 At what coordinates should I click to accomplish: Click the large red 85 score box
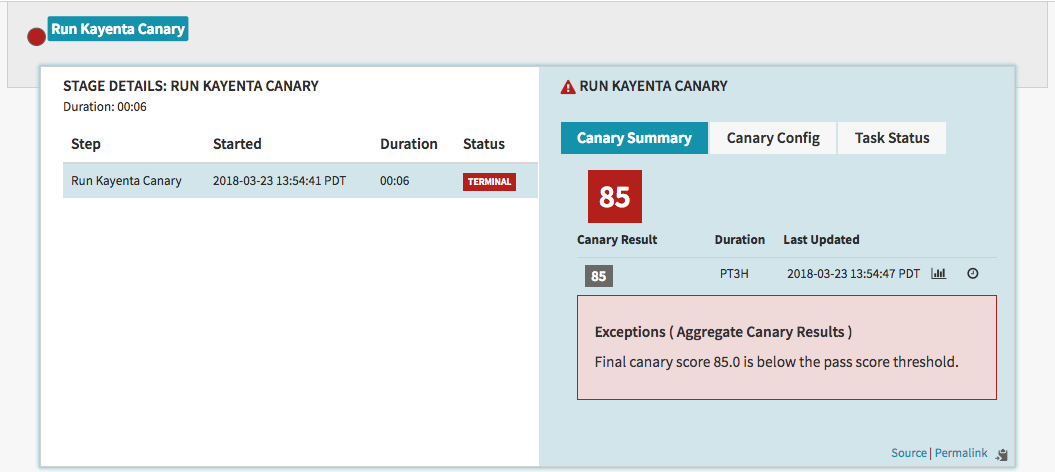coord(615,196)
